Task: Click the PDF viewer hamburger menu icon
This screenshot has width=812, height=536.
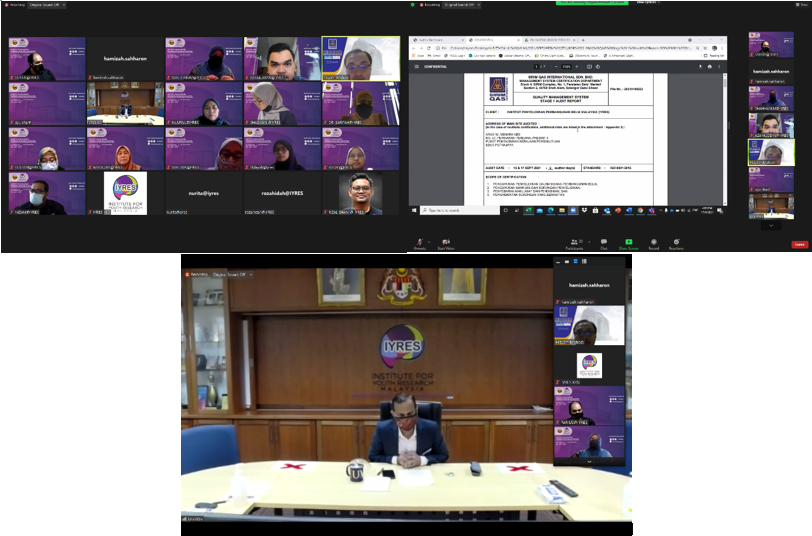Action: tap(417, 67)
